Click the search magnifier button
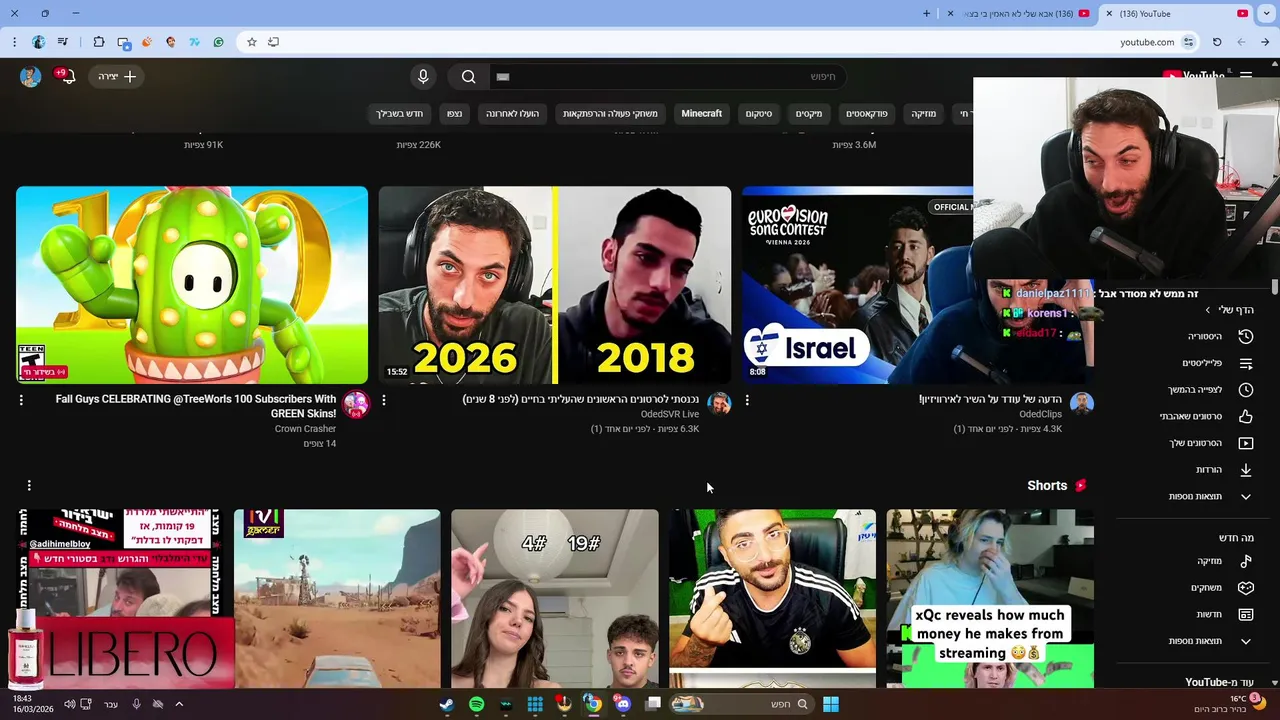Viewport: 1280px width, 720px height. coord(468,76)
